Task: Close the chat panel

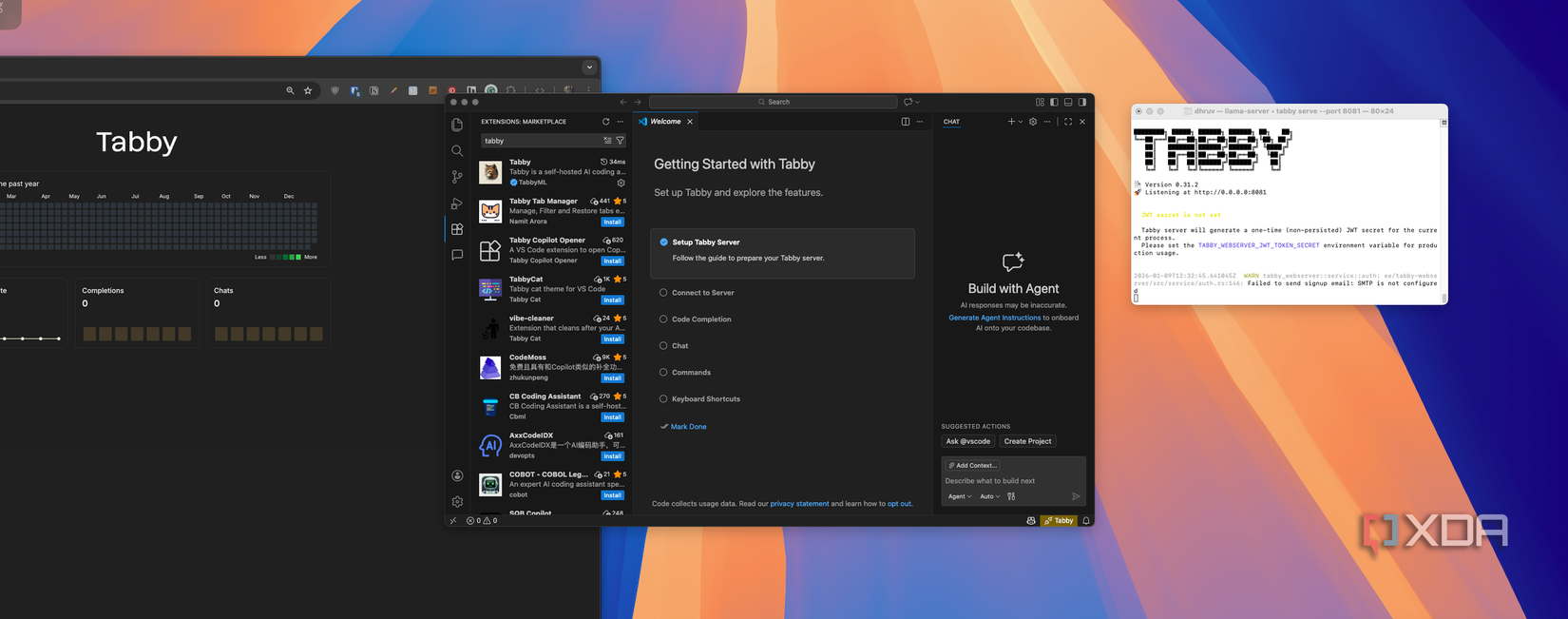Action: [x=1082, y=122]
